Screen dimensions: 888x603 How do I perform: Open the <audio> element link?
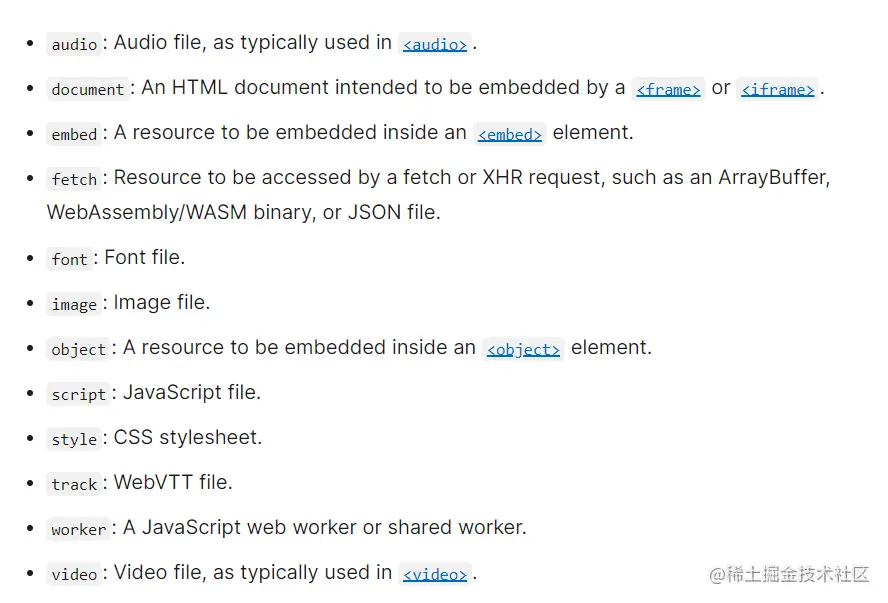pos(435,44)
